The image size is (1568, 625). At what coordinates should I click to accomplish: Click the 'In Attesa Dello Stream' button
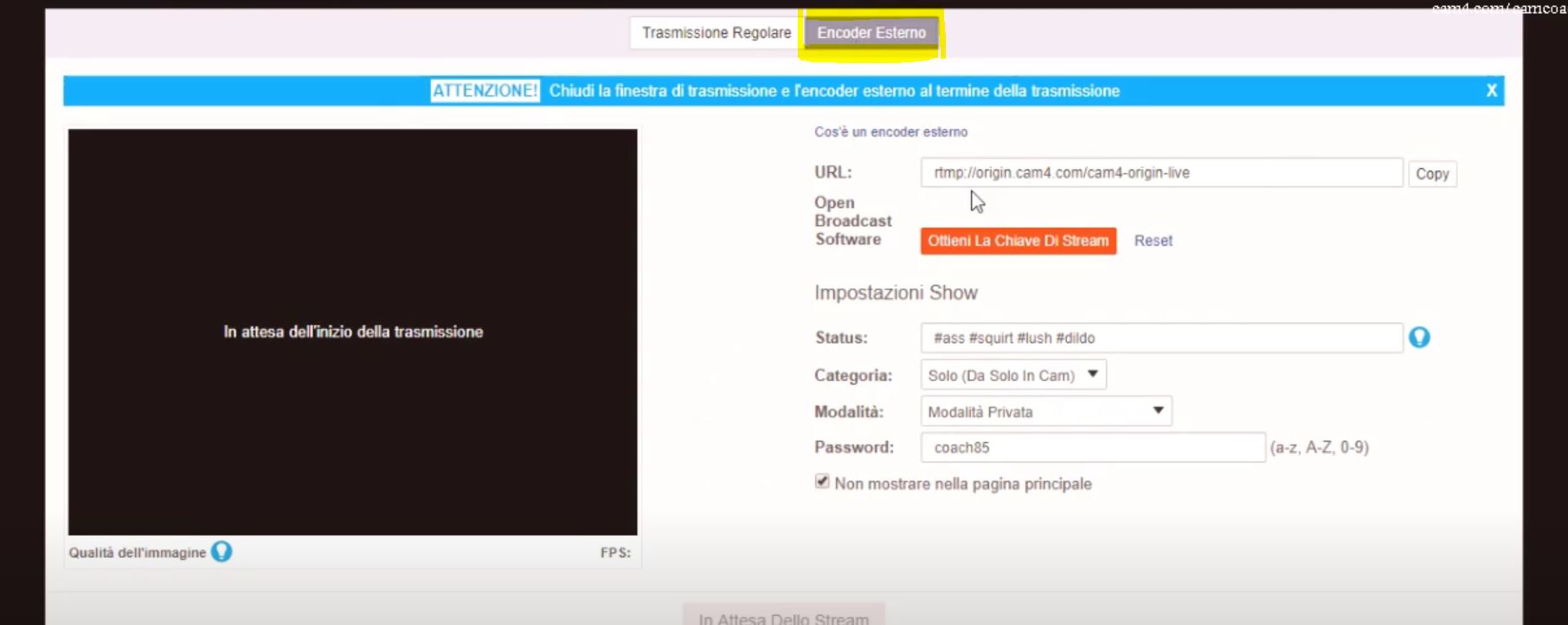click(783, 616)
